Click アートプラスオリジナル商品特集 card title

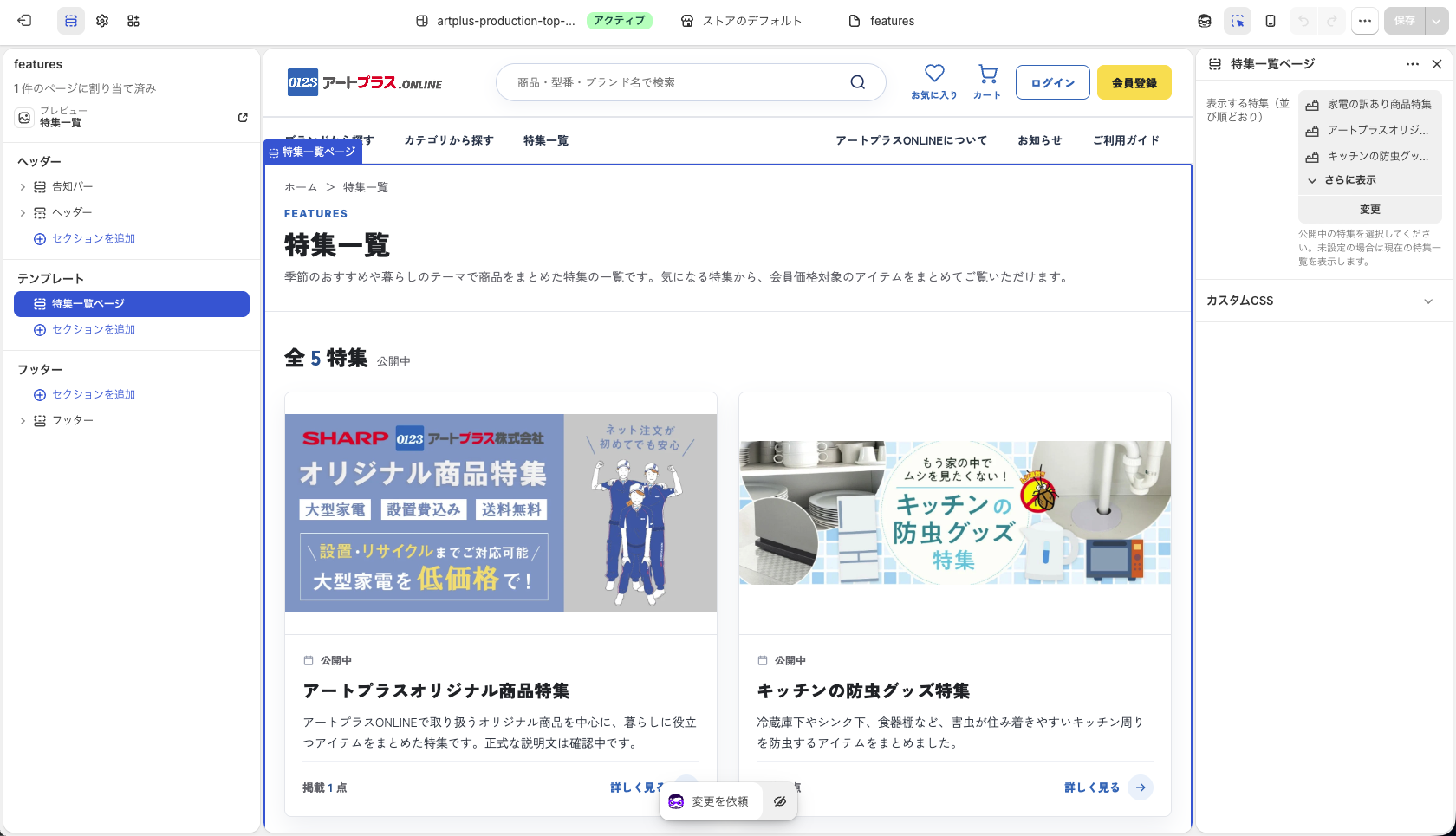point(436,690)
